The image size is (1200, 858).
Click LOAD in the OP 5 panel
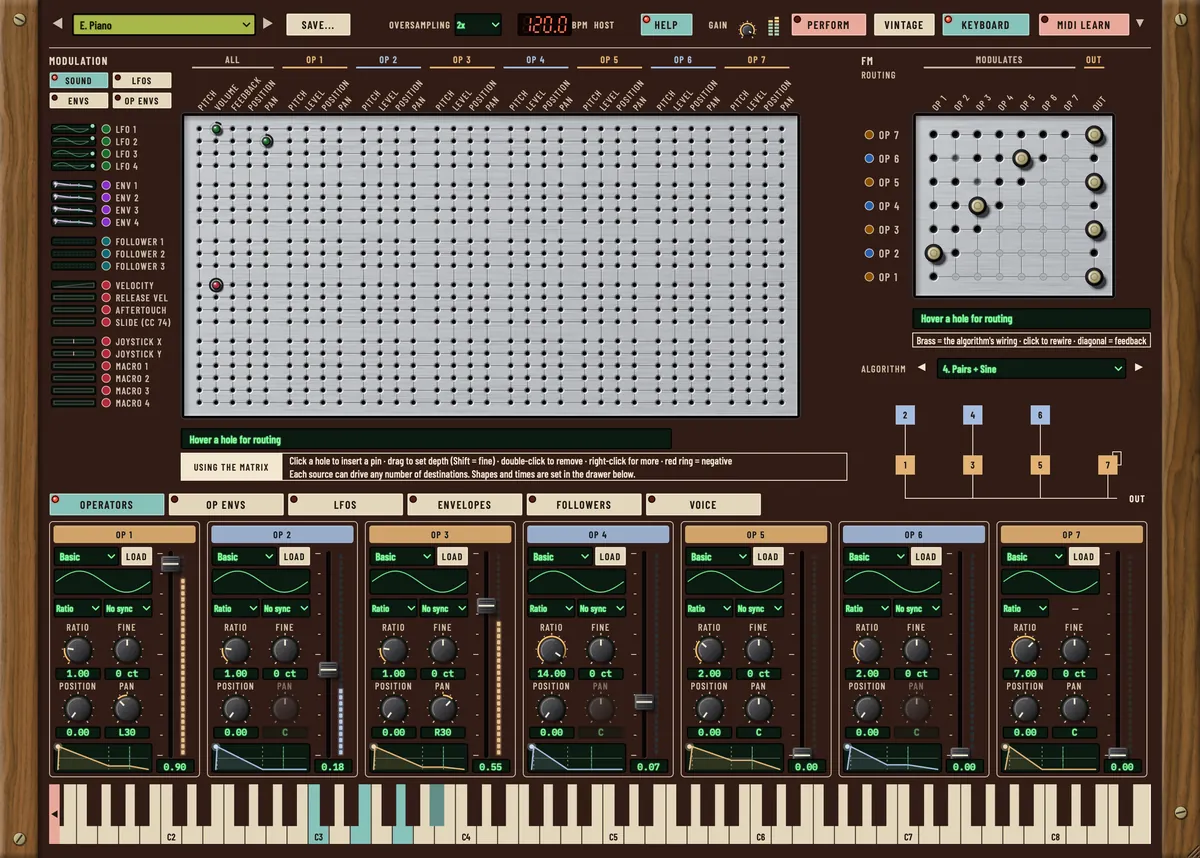point(768,557)
